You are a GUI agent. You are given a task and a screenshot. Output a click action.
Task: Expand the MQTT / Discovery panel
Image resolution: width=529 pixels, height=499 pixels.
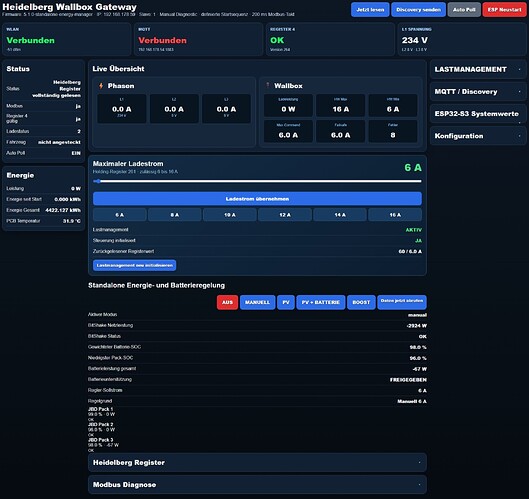pyautogui.click(x=478, y=91)
